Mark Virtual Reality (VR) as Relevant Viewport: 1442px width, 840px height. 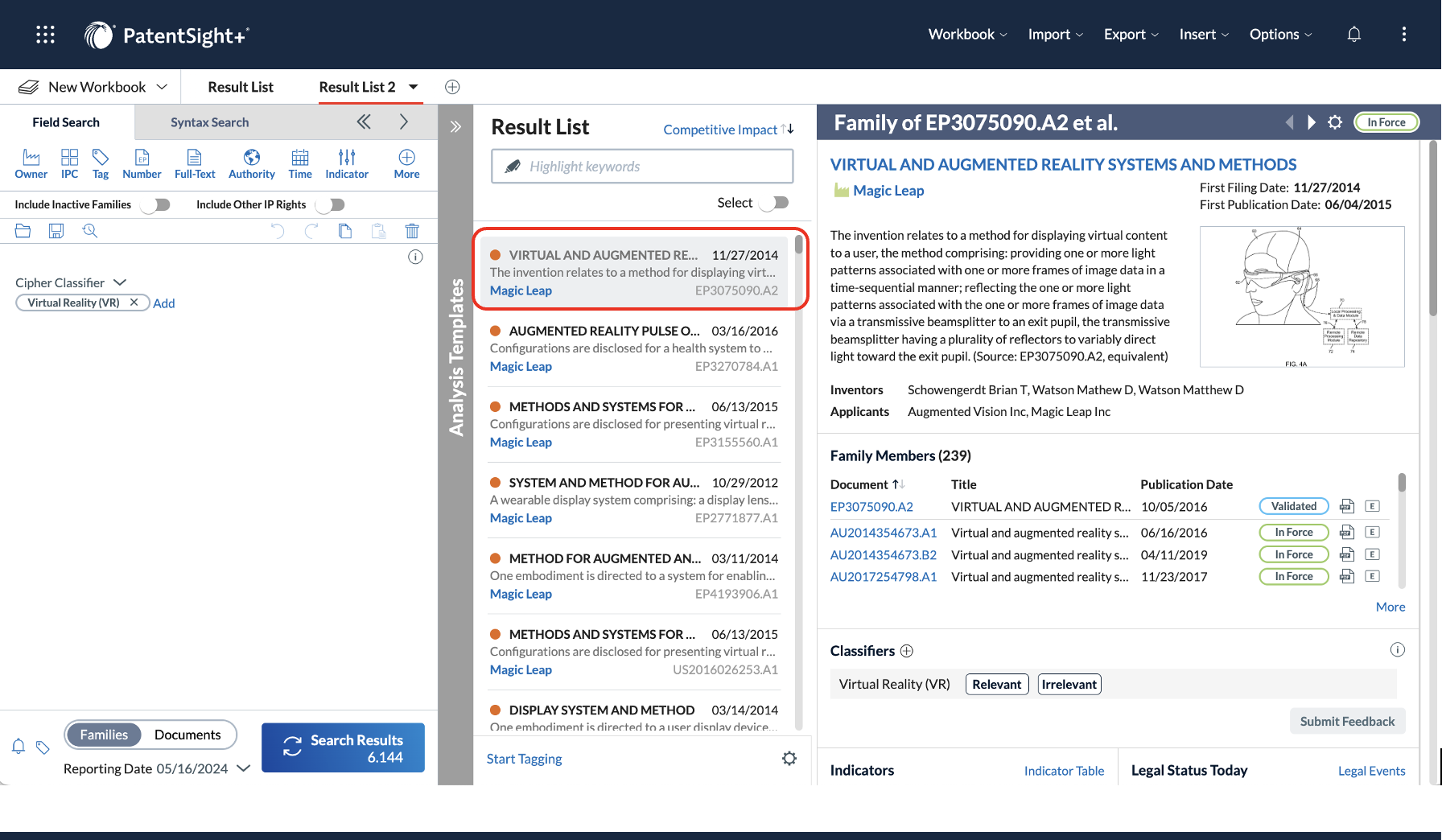(x=997, y=684)
